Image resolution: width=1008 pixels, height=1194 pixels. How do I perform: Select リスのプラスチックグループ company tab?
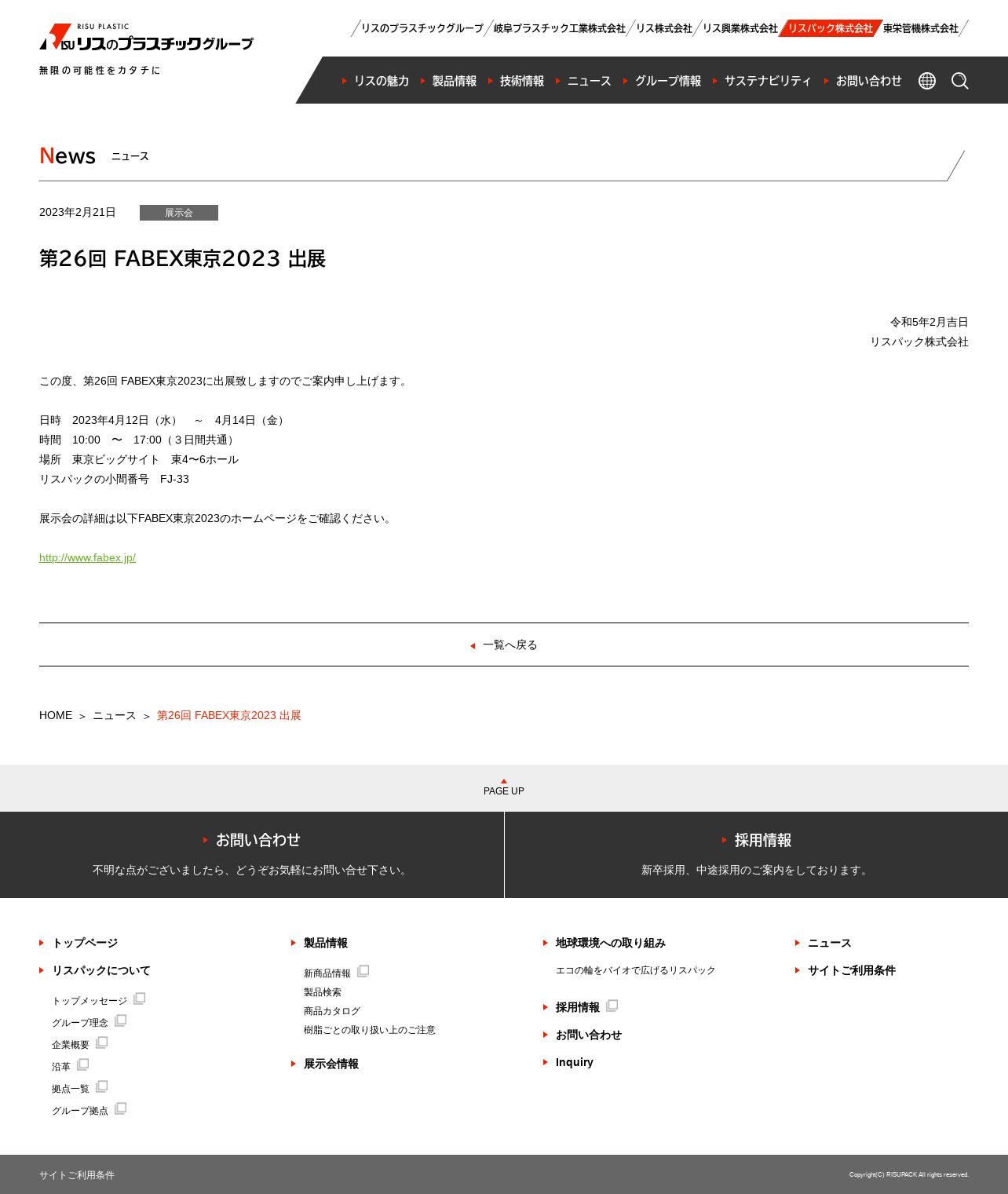(x=422, y=28)
